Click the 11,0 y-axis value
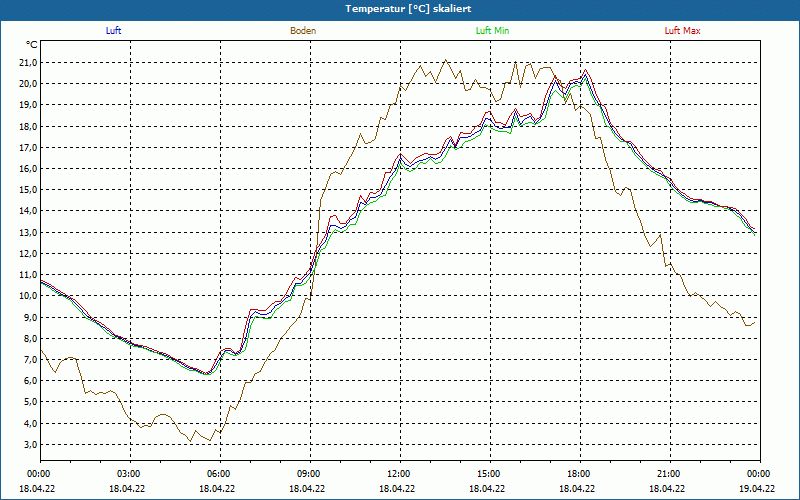800x500 pixels. coord(27,274)
